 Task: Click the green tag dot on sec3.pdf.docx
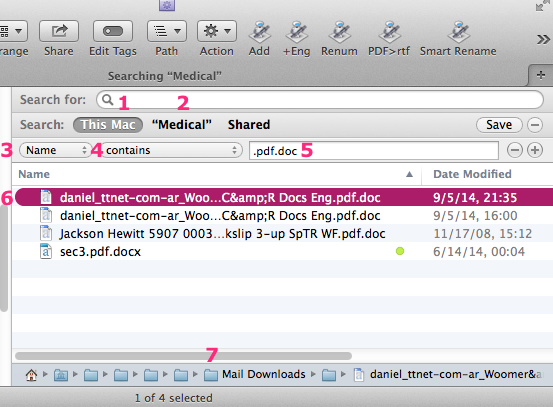(400, 251)
